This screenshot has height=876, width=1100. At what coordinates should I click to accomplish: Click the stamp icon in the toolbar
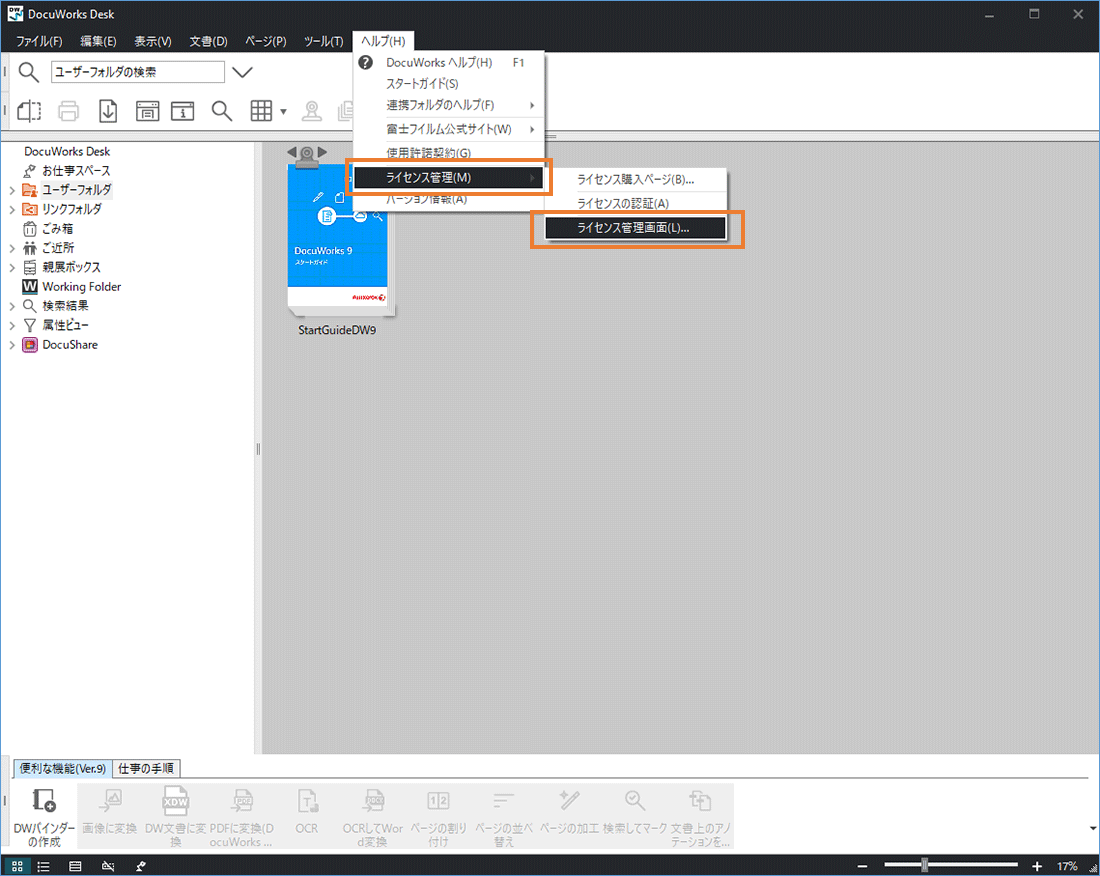pos(311,111)
